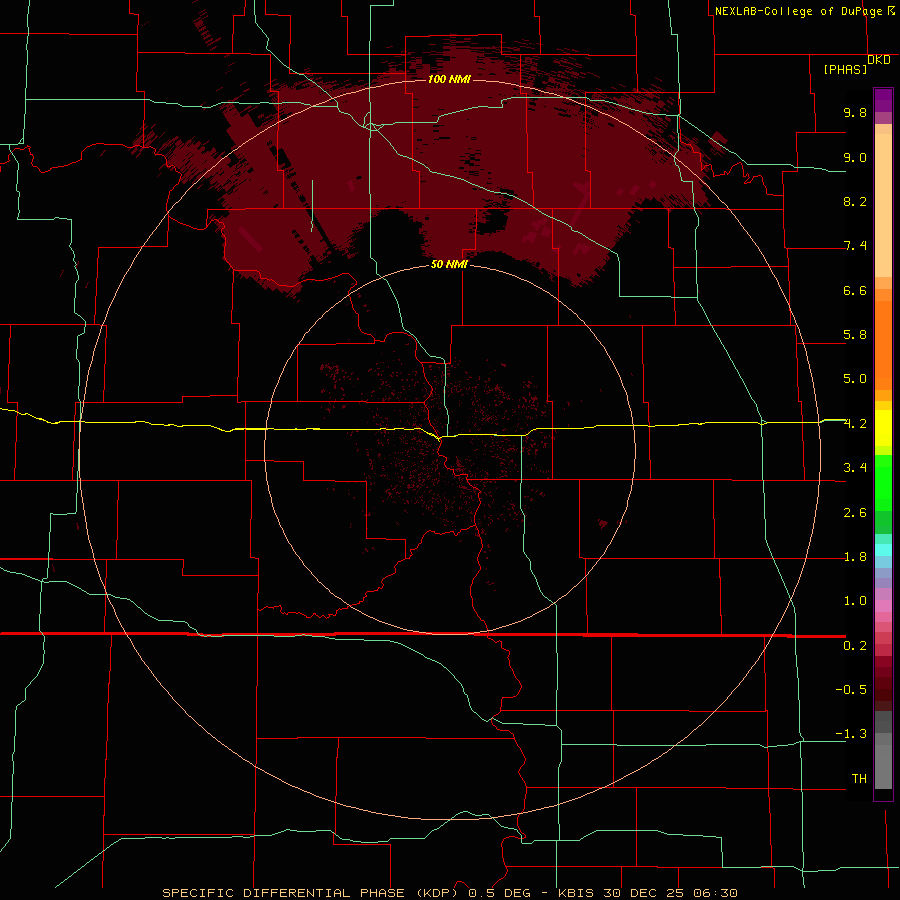Click the 9.0 value on the color scale
The height and width of the screenshot is (900, 900).
click(855, 157)
